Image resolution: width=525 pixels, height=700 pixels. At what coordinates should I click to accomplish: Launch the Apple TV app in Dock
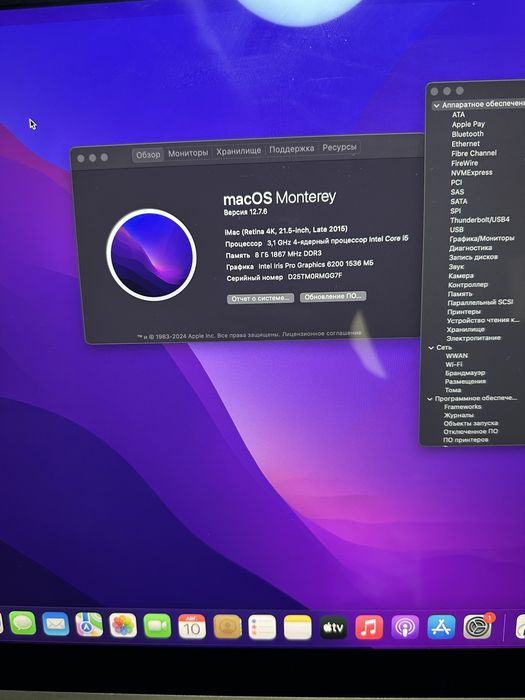click(x=333, y=627)
